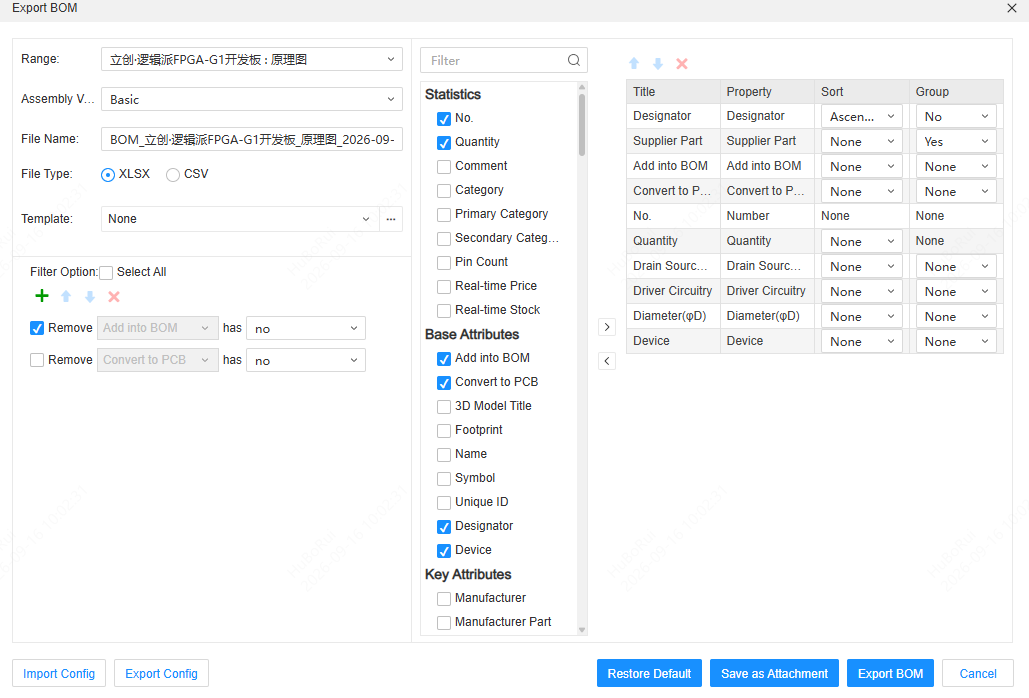This screenshot has width=1029, height=698.
Task: Select XLSX file type
Action: [x=108, y=174]
